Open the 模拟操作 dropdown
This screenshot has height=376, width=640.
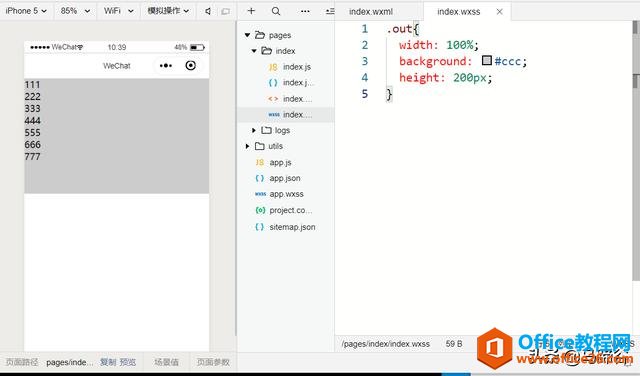point(168,11)
